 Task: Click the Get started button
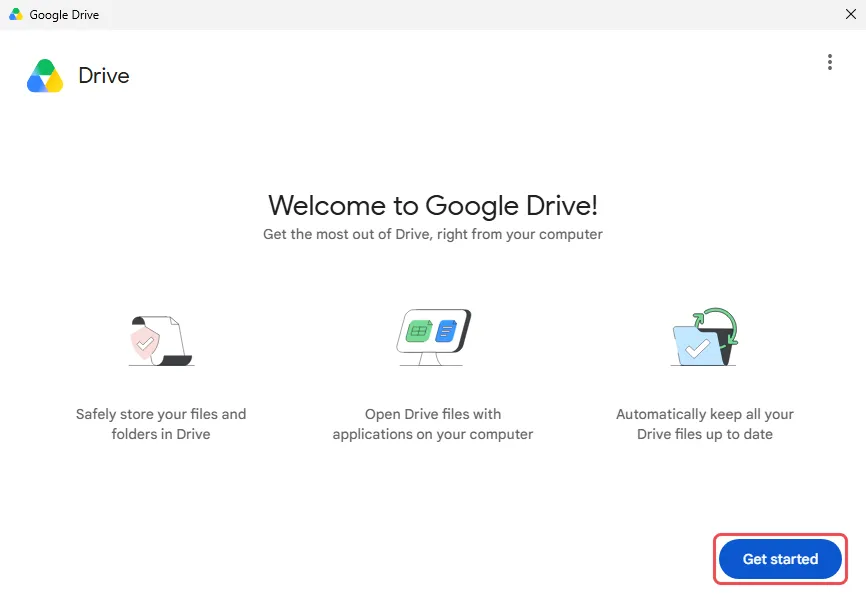[x=780, y=559]
